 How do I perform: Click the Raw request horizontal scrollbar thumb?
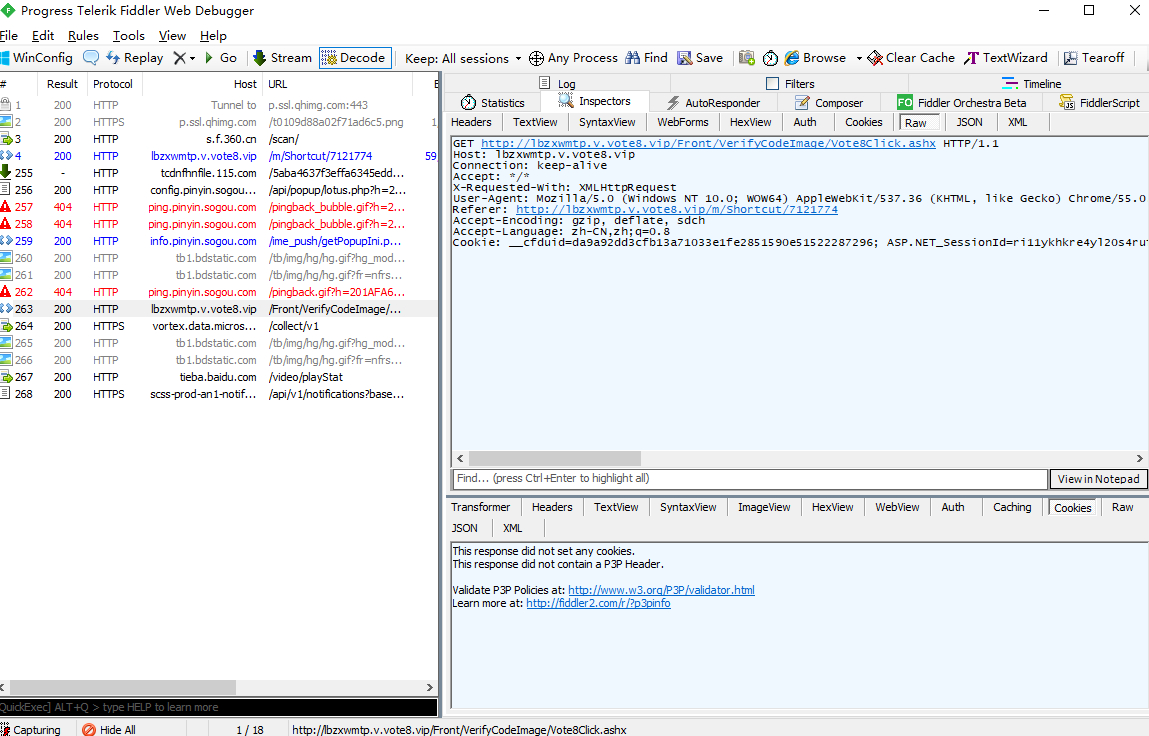[555, 458]
